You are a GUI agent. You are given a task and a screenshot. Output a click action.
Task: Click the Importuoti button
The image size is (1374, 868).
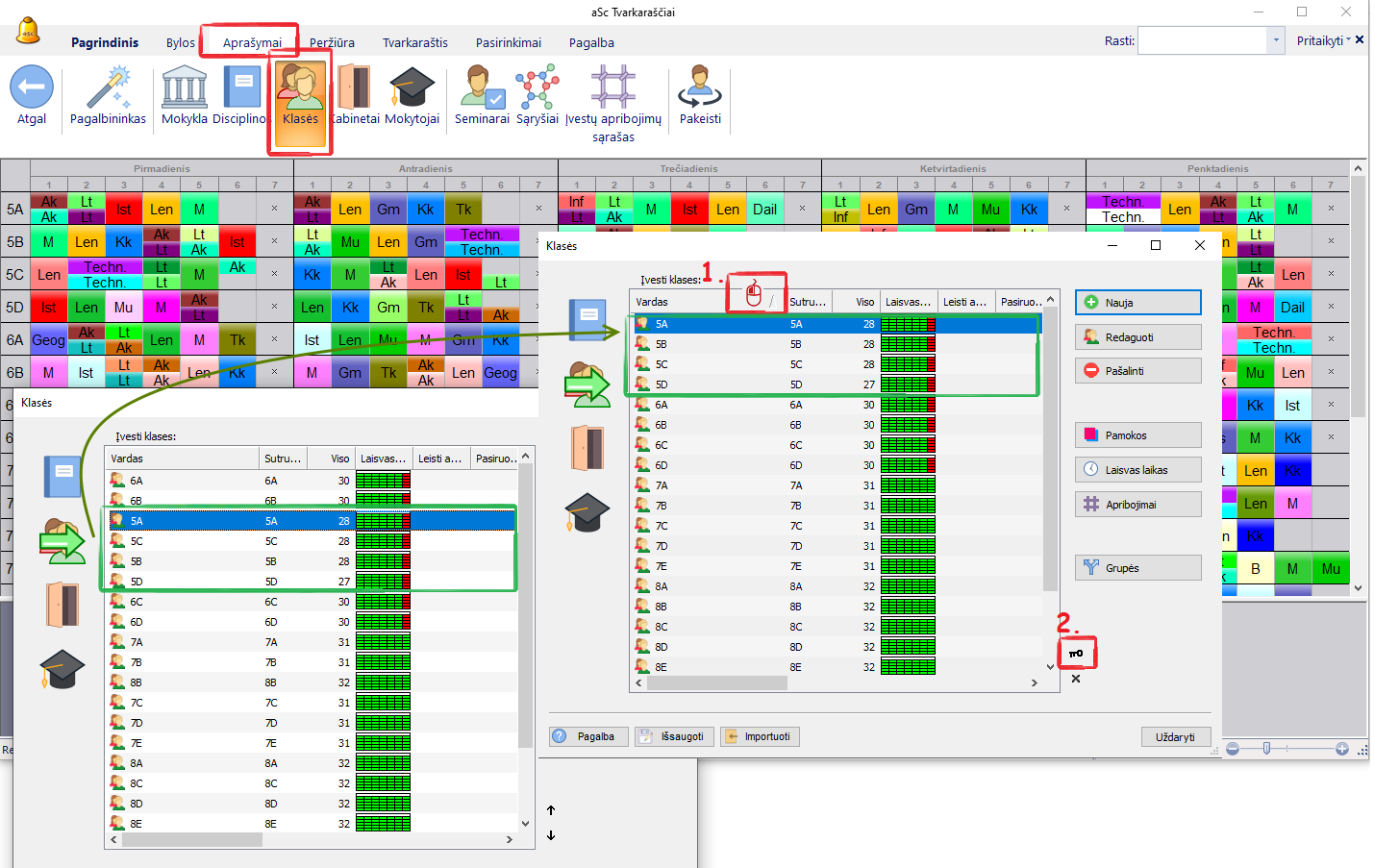(760, 736)
